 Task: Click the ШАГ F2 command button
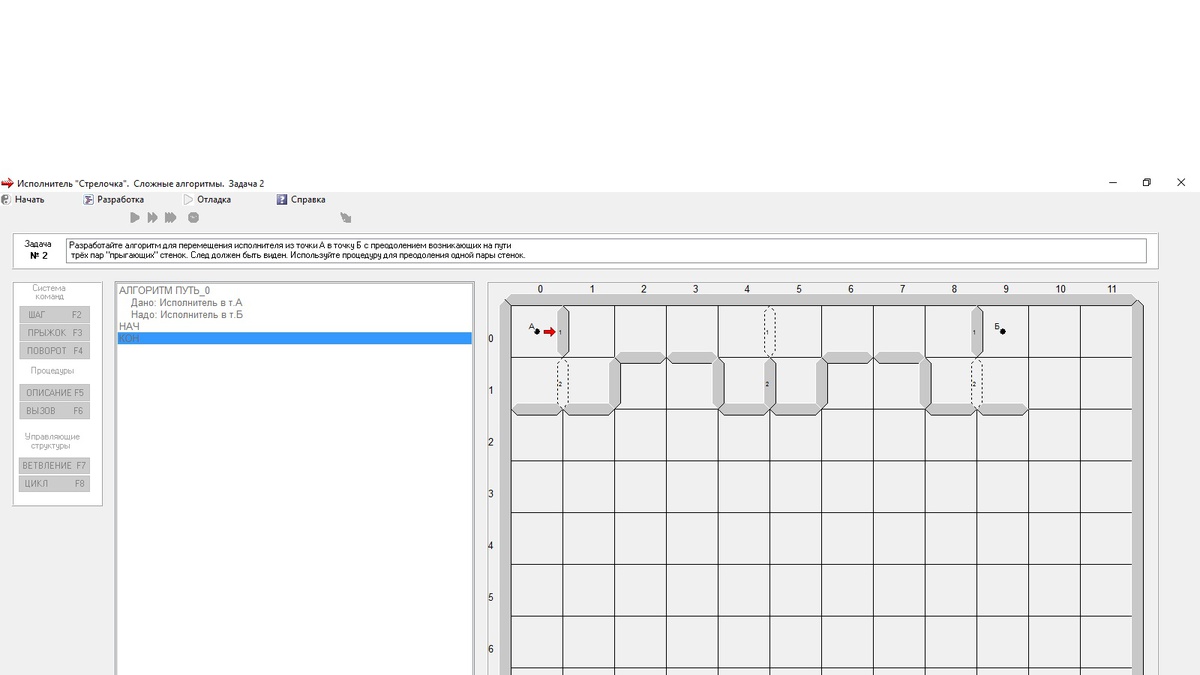[54, 315]
